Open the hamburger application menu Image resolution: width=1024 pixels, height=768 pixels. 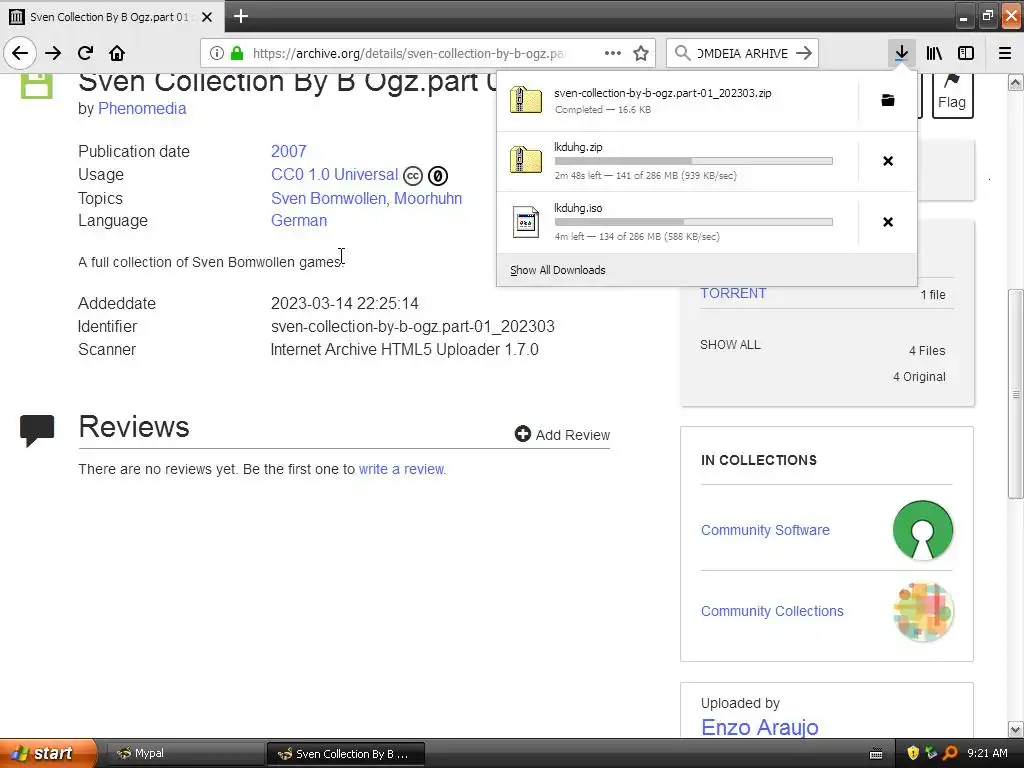tap(1005, 53)
